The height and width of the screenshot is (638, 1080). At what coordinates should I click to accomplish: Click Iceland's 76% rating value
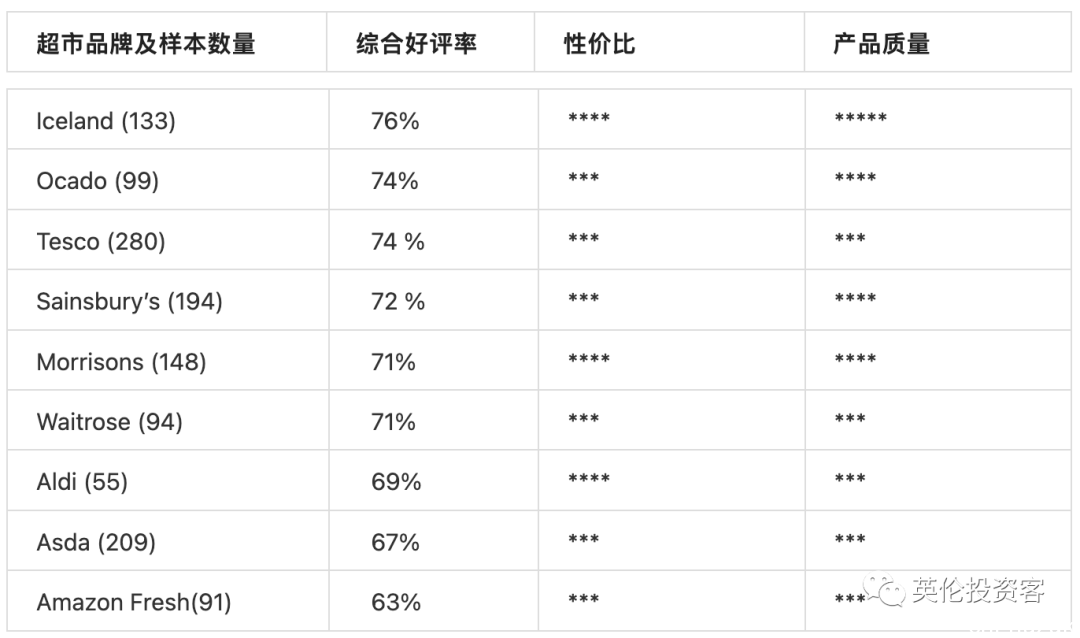tap(395, 121)
